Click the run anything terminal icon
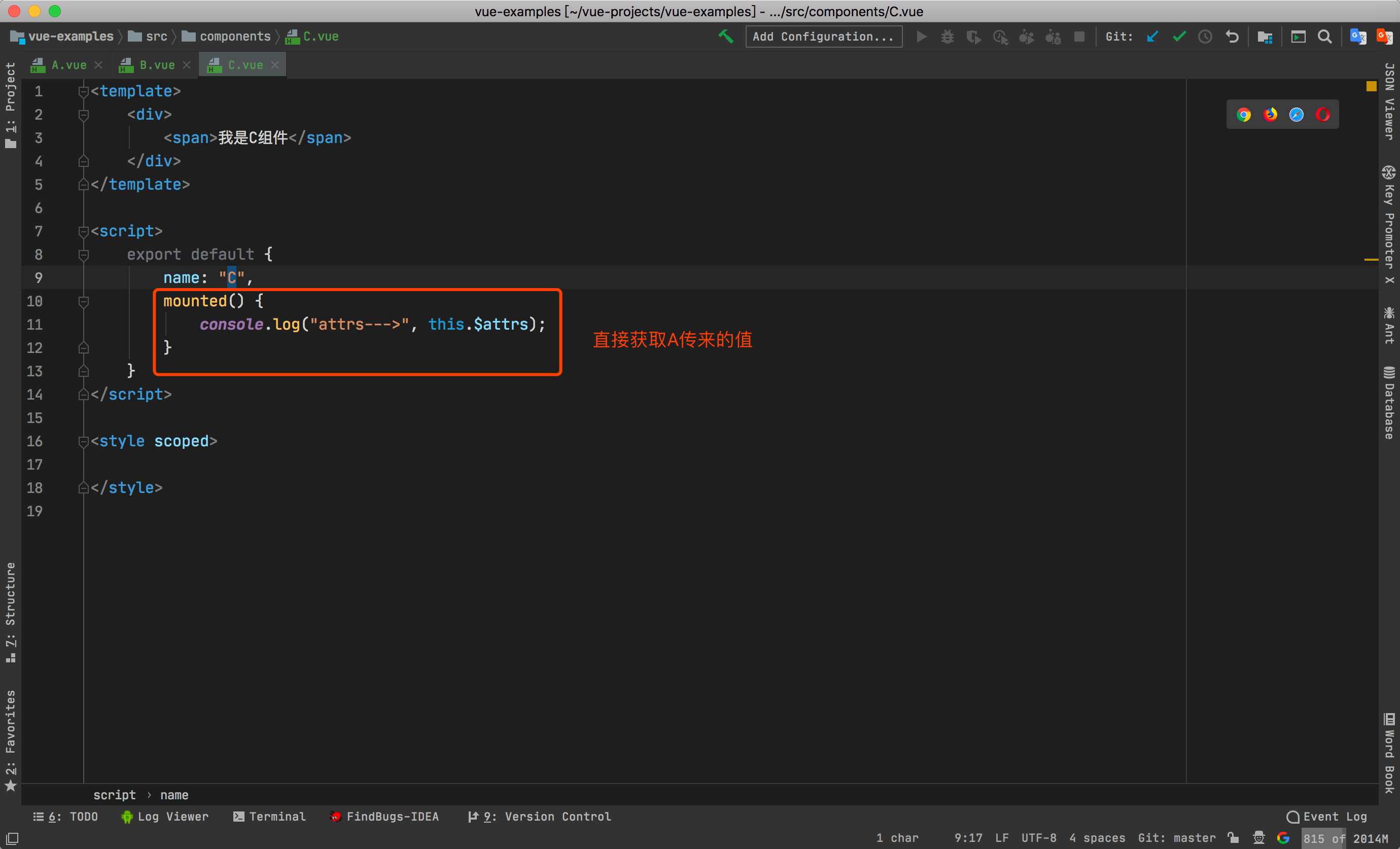The height and width of the screenshot is (849, 1400). pyautogui.click(x=1298, y=37)
